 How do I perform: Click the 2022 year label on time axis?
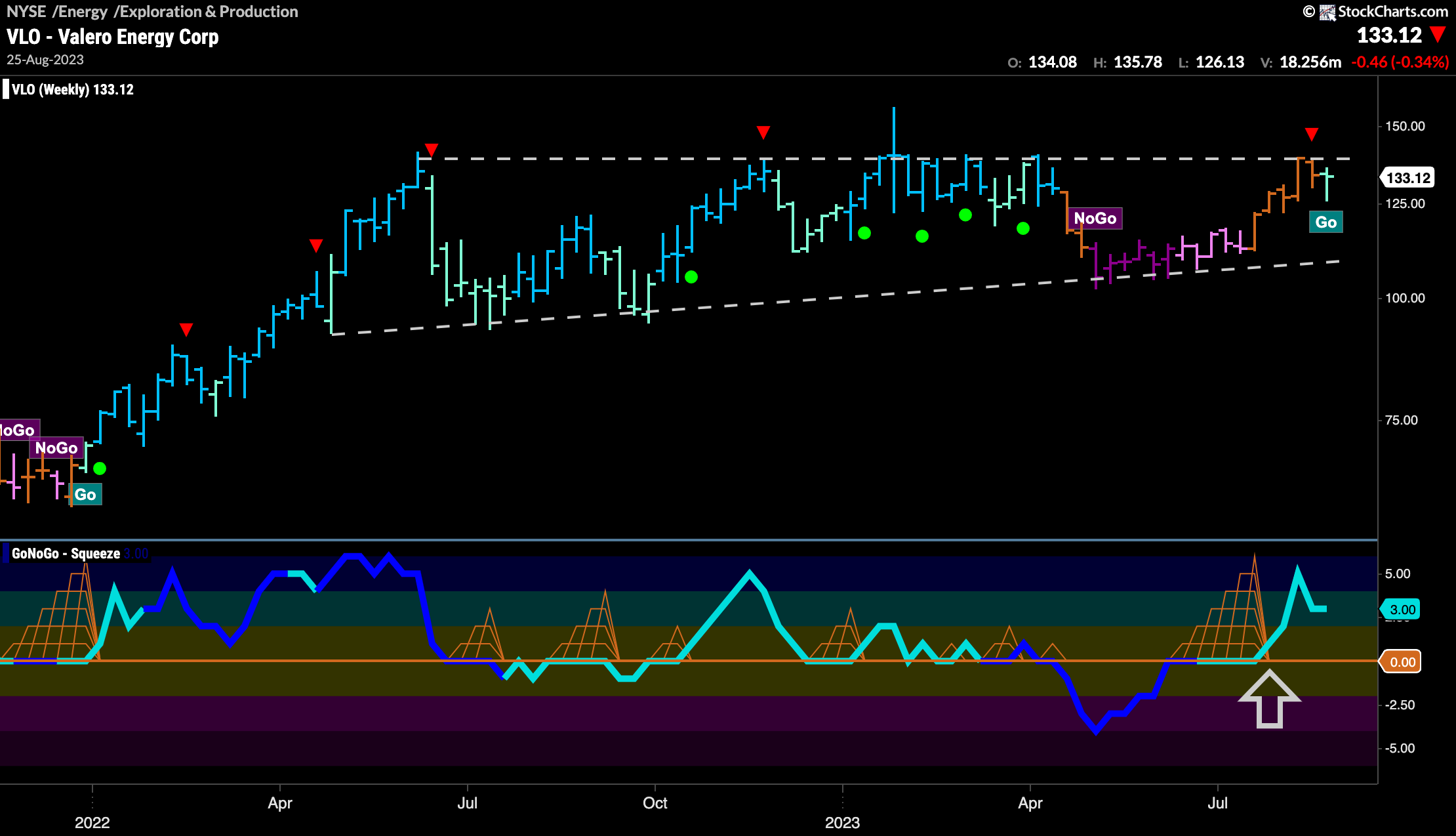tap(92, 823)
